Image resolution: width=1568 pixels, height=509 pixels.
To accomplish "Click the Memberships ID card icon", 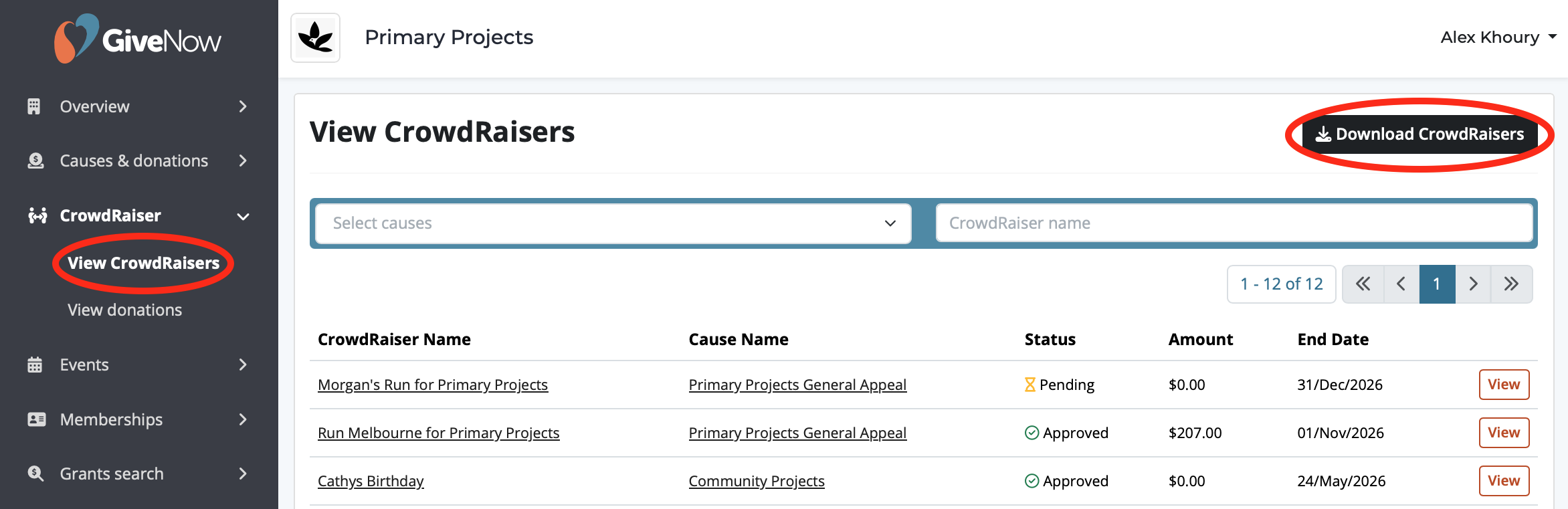I will point(37,419).
